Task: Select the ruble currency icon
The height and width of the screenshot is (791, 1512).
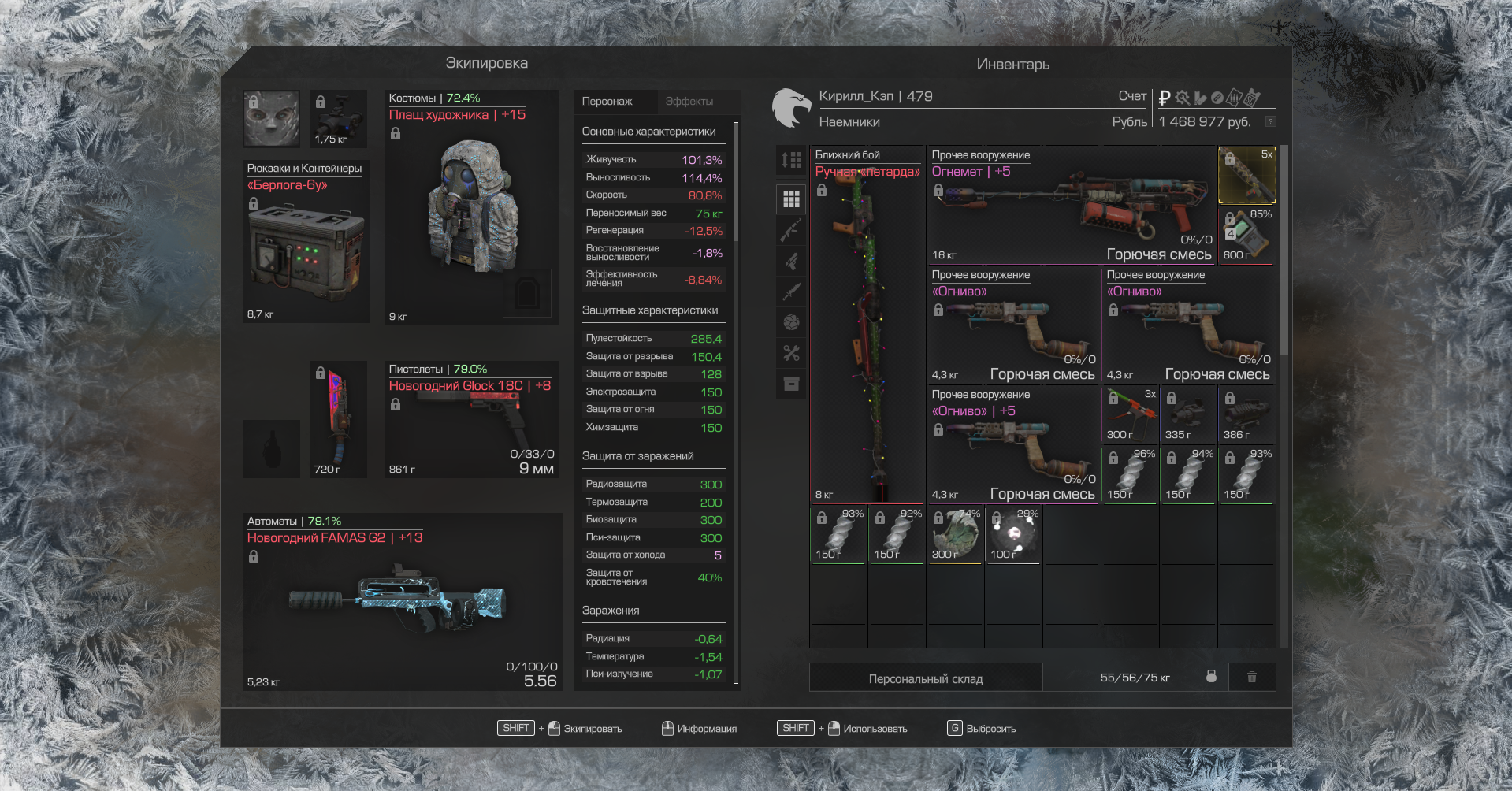Action: tap(1165, 98)
